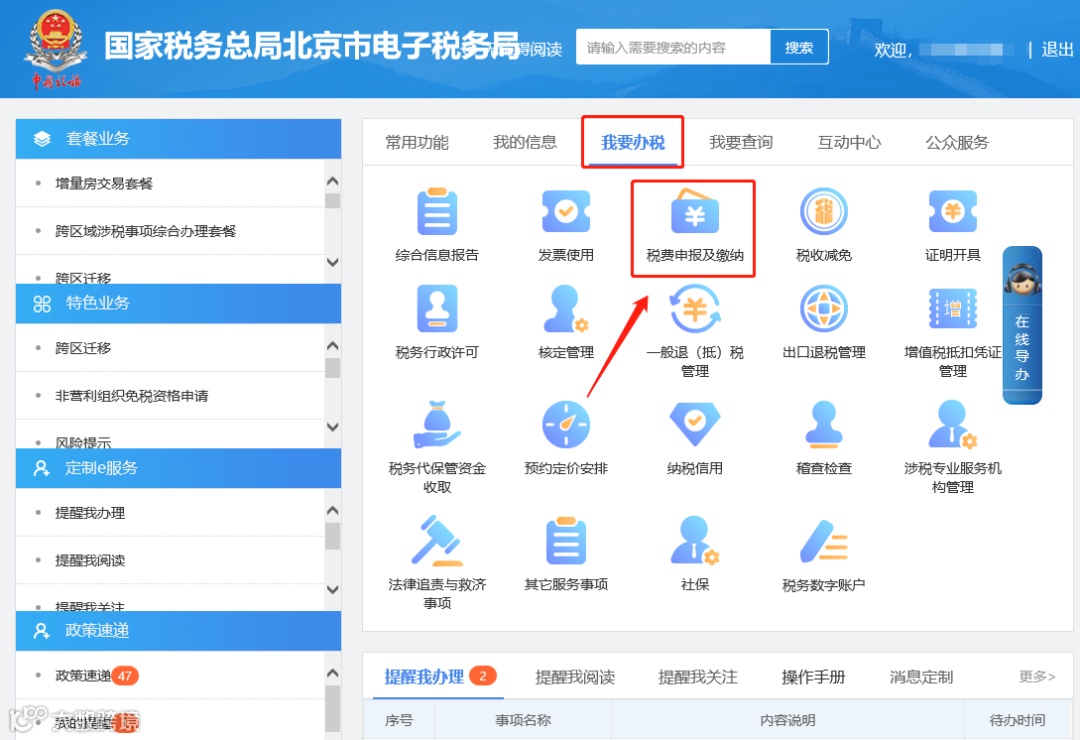
Task: Click the 套餐业务 panel header
Action: pyautogui.click(x=178, y=138)
